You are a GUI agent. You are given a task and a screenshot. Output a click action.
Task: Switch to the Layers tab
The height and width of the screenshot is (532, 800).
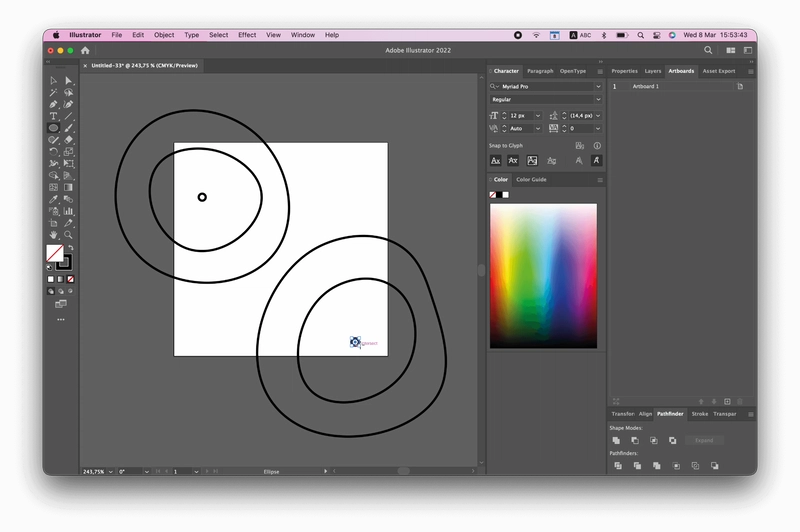tap(653, 71)
